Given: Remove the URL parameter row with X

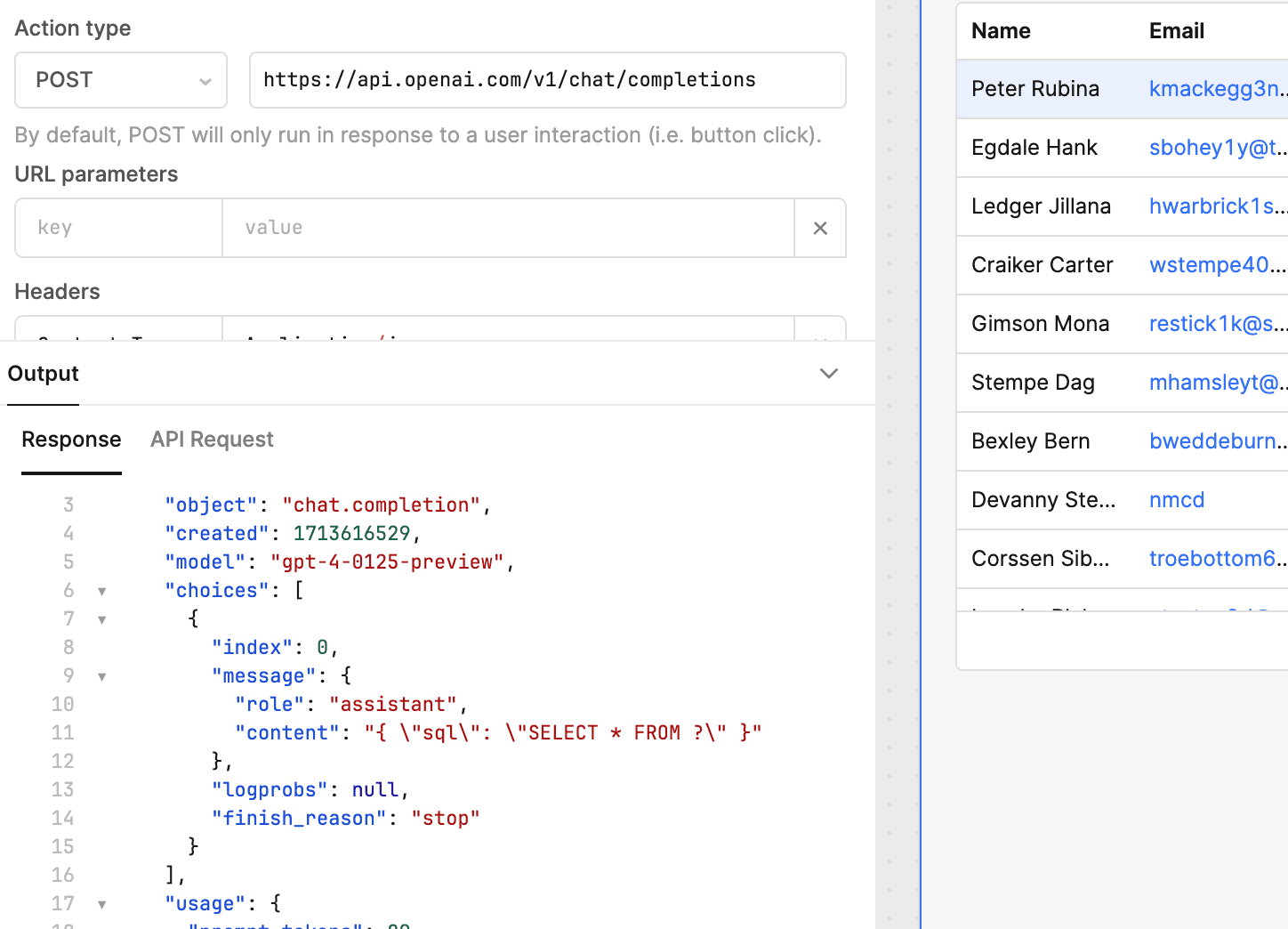Looking at the screenshot, I should pos(820,229).
